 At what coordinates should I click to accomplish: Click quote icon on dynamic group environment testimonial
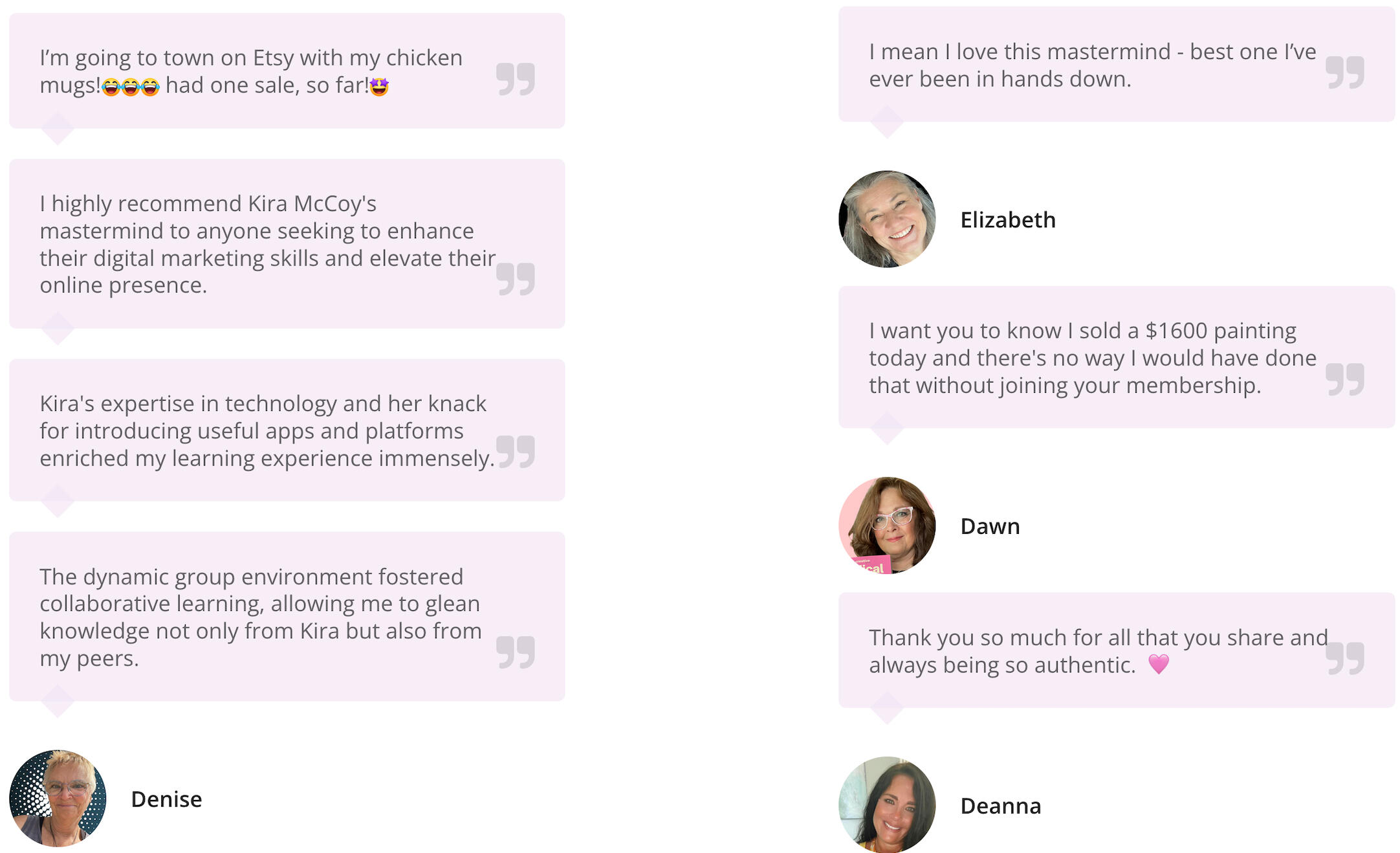[515, 652]
